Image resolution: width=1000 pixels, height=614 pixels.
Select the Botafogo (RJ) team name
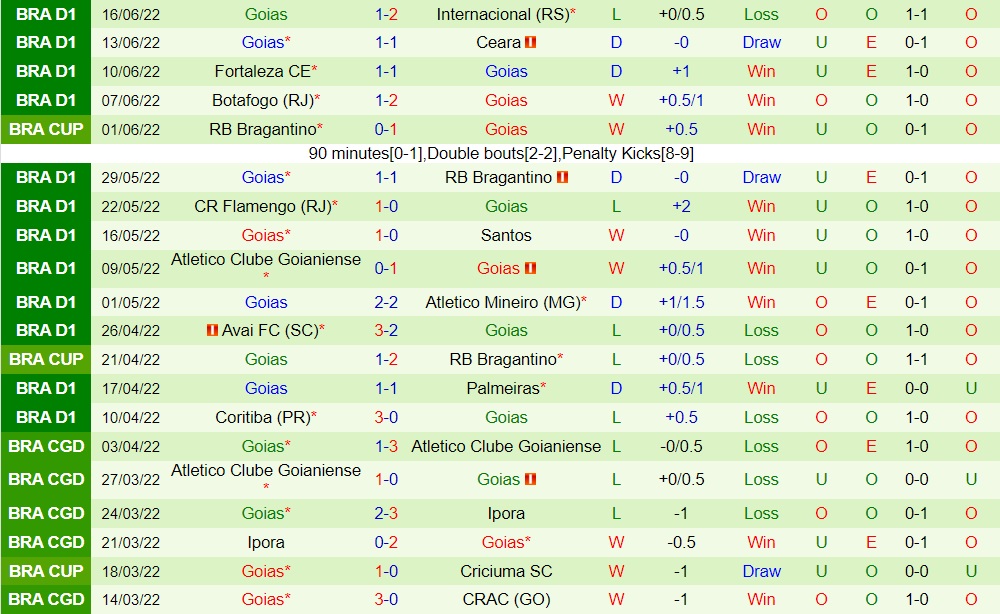(261, 100)
